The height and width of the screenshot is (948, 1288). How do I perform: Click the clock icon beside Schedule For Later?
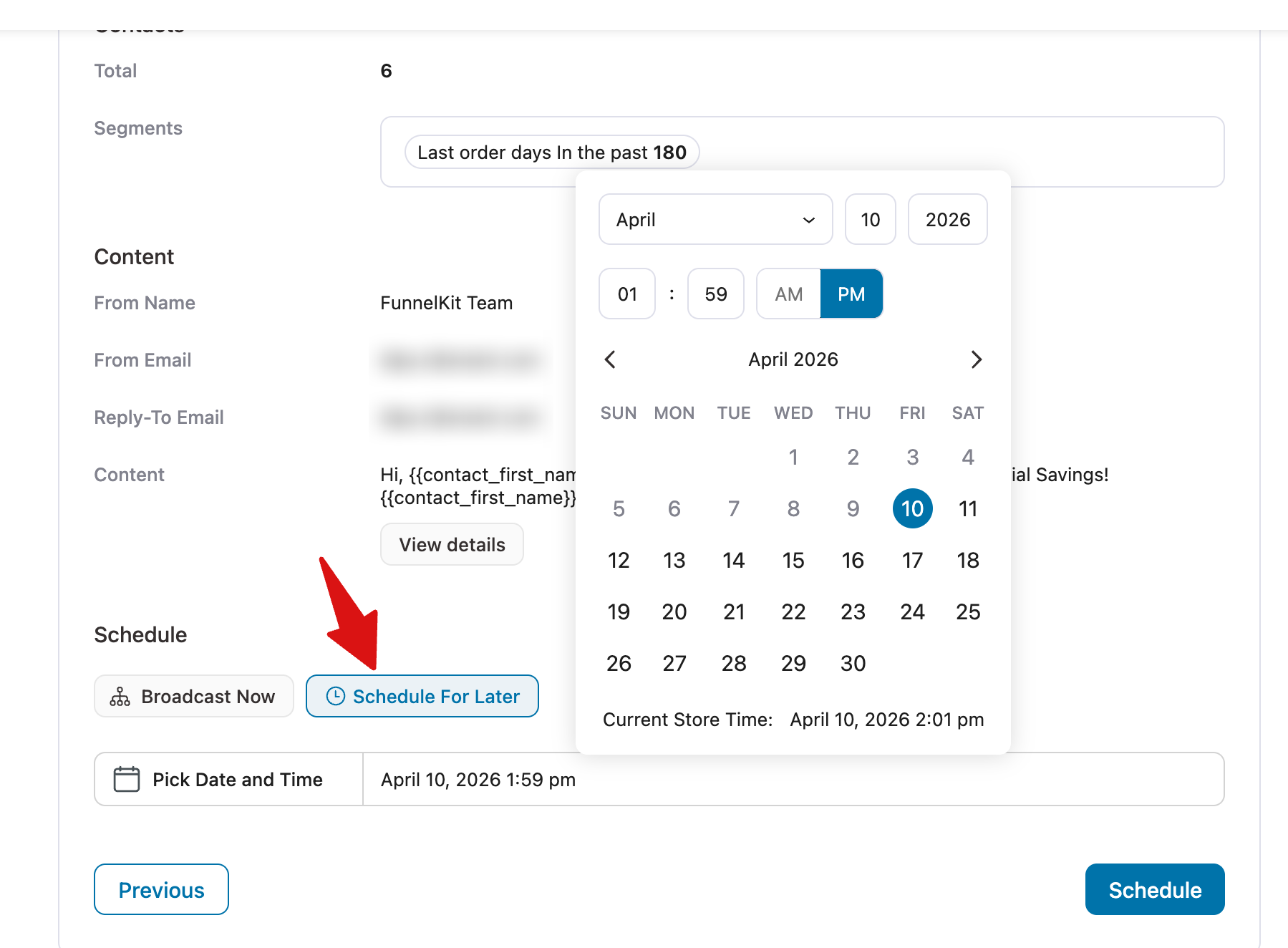click(336, 695)
